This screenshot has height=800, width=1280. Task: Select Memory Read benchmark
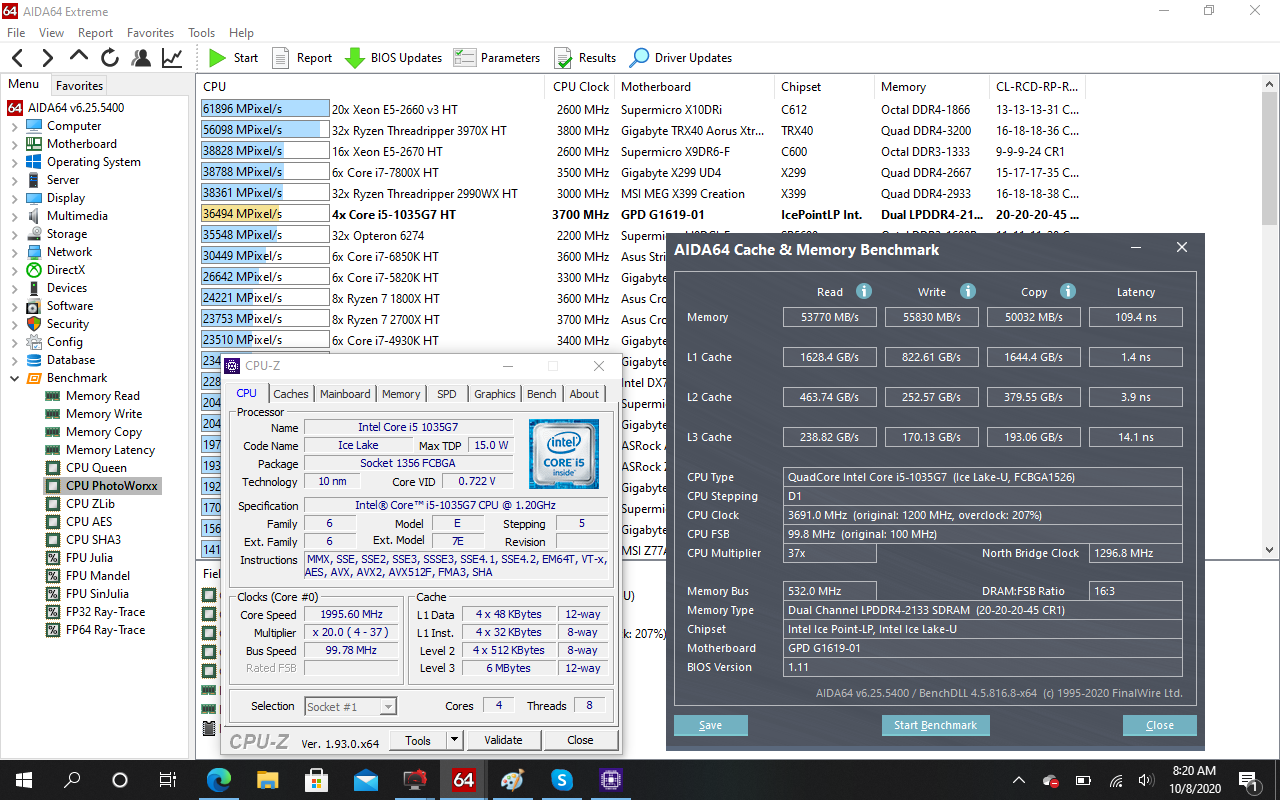pyautogui.click(x=102, y=396)
